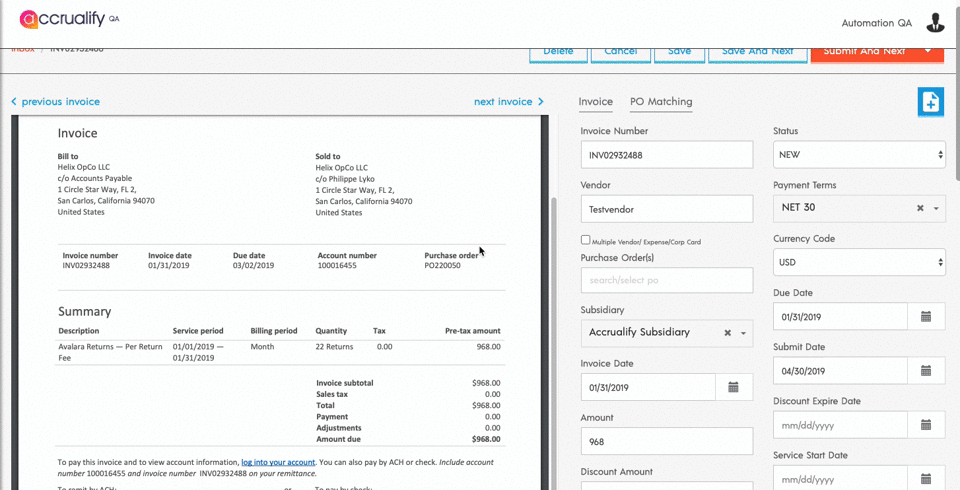The height and width of the screenshot is (490, 960).
Task: Click the Inbox breadcrumb link
Action: click(23, 49)
